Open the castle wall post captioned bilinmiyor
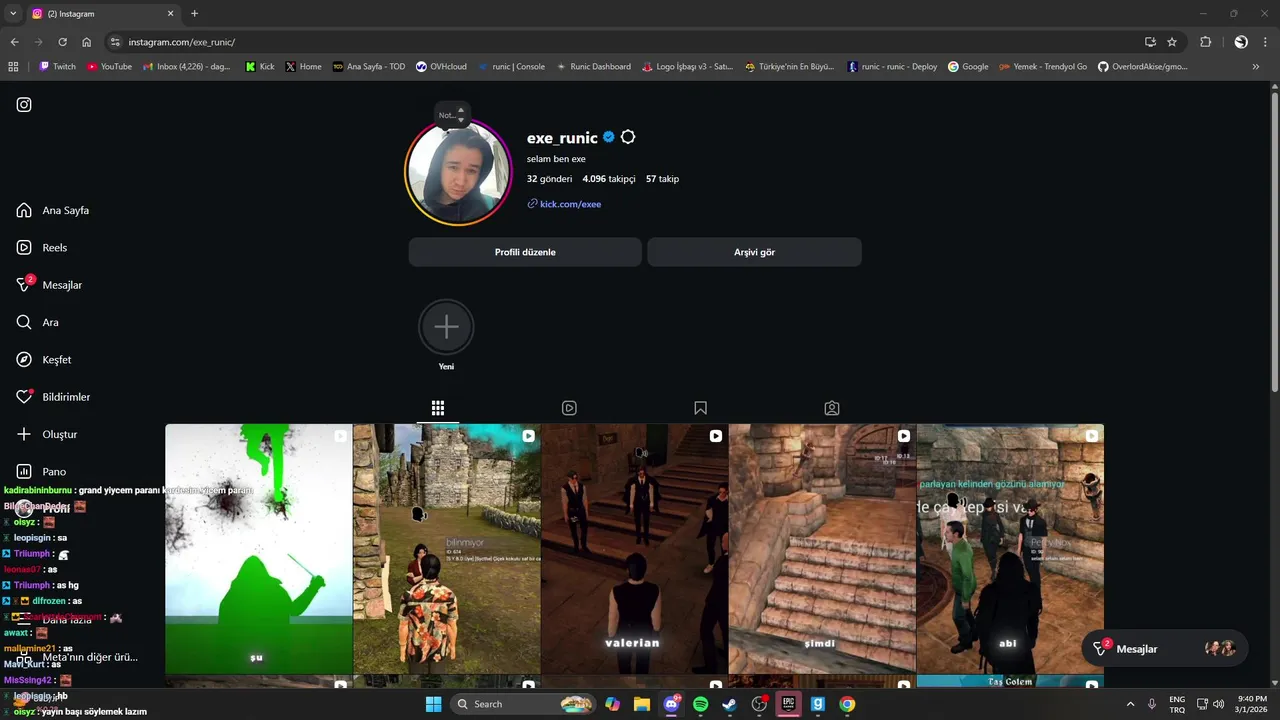This screenshot has width=1280, height=720. pos(447,549)
